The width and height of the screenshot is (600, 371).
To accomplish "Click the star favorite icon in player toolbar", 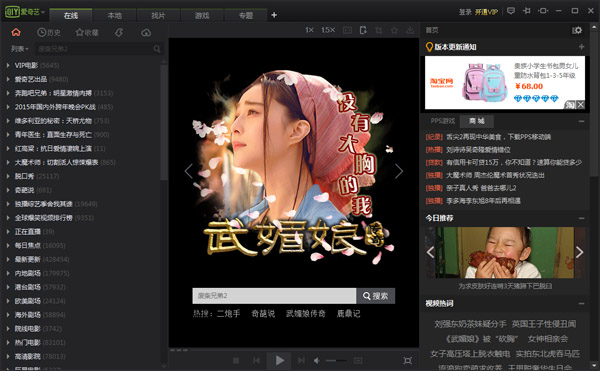I will 394,30.
